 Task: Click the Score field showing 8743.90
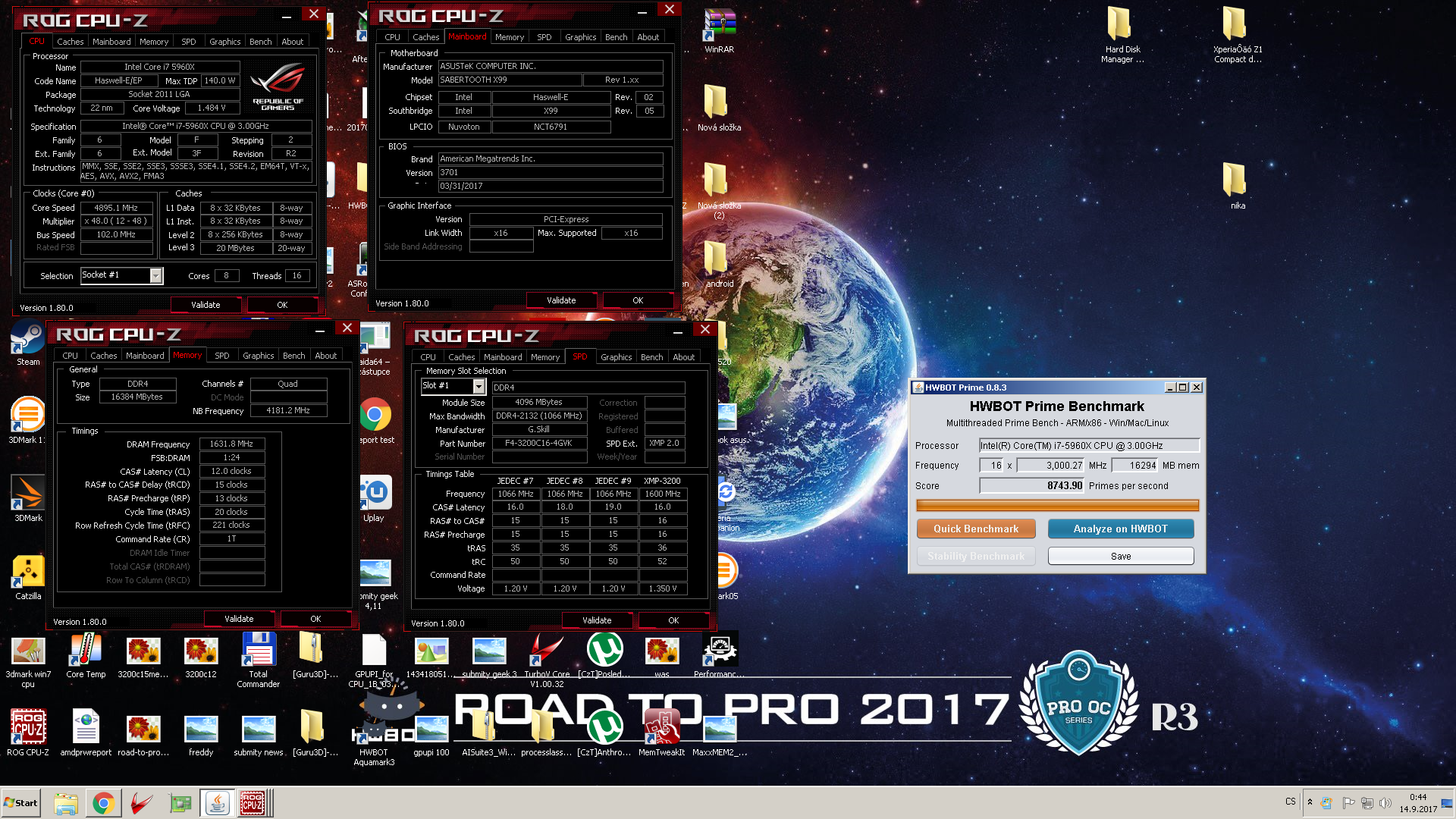pos(1031,485)
